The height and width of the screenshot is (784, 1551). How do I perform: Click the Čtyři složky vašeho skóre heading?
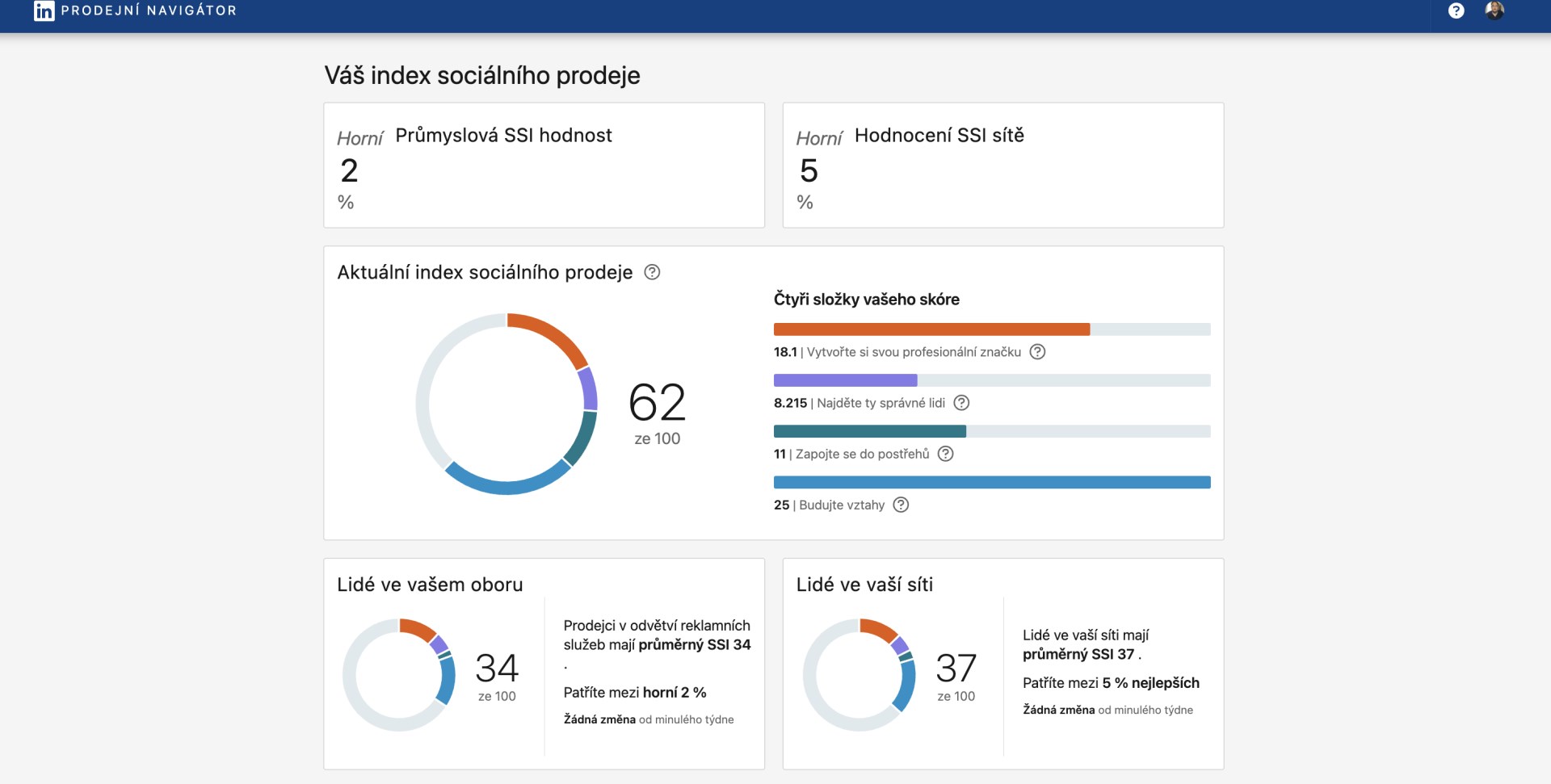pos(866,300)
